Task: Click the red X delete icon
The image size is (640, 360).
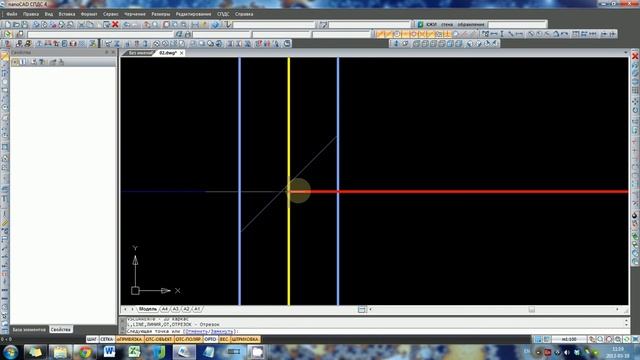Action: [115, 24]
